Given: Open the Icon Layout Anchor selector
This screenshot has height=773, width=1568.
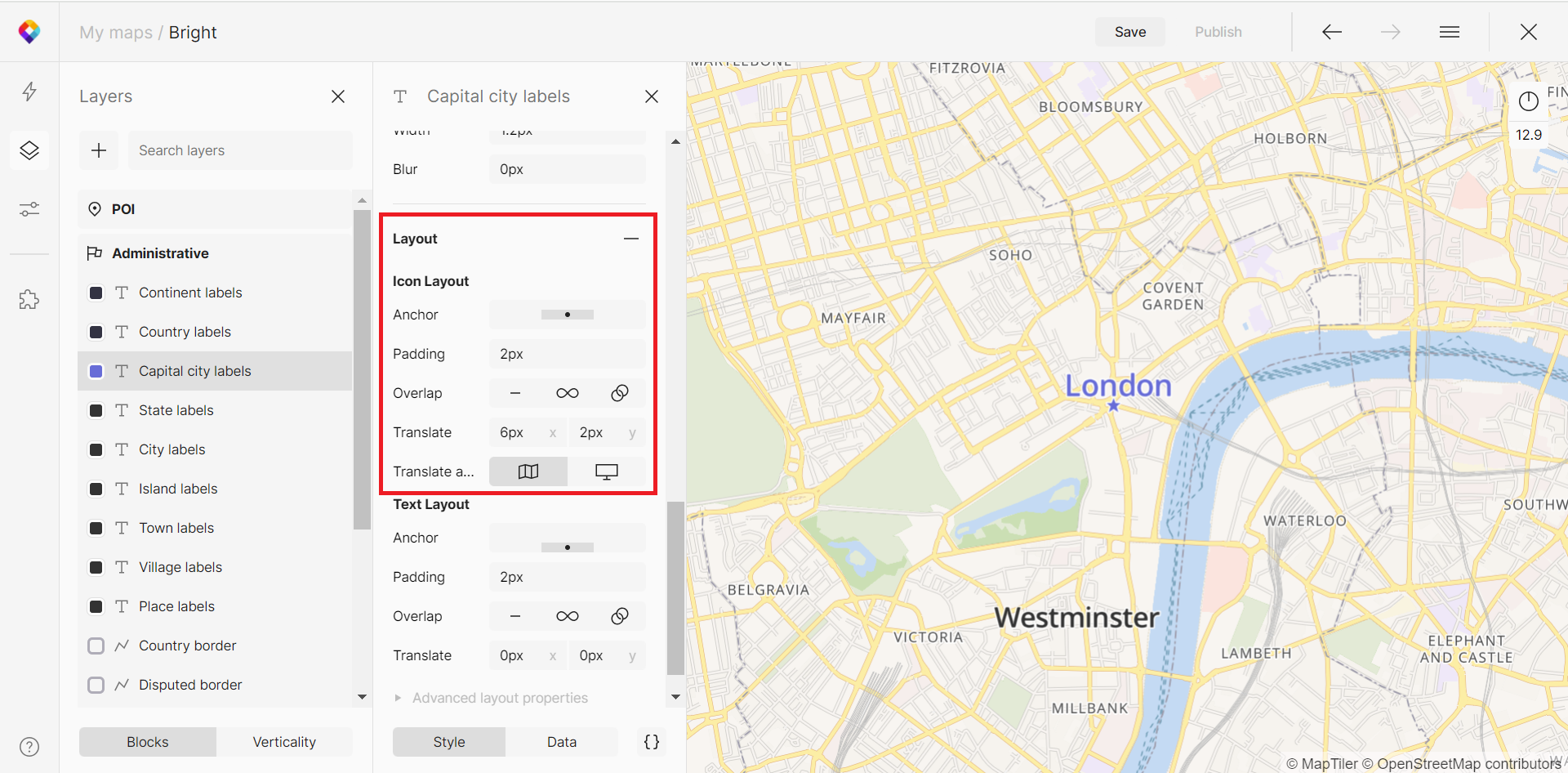Looking at the screenshot, I should coord(567,315).
